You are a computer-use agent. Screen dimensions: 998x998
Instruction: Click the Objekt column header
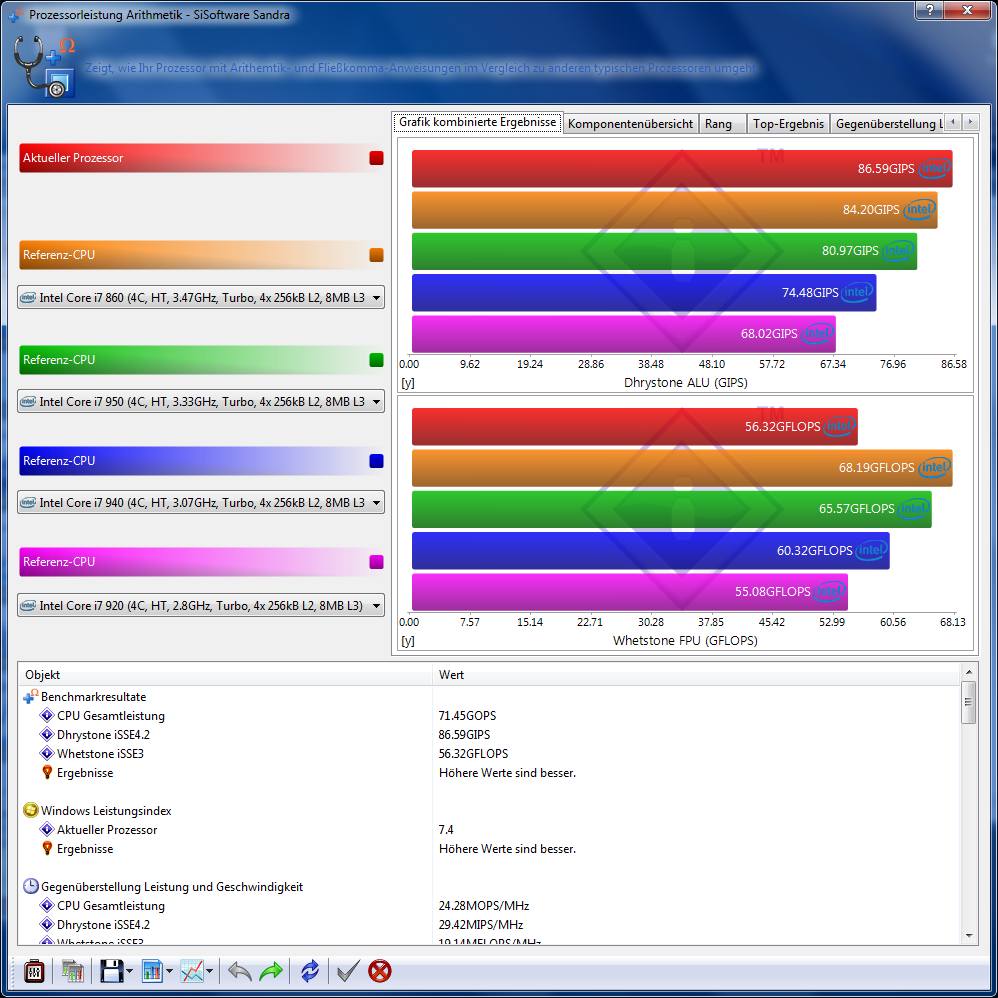[x=225, y=675]
